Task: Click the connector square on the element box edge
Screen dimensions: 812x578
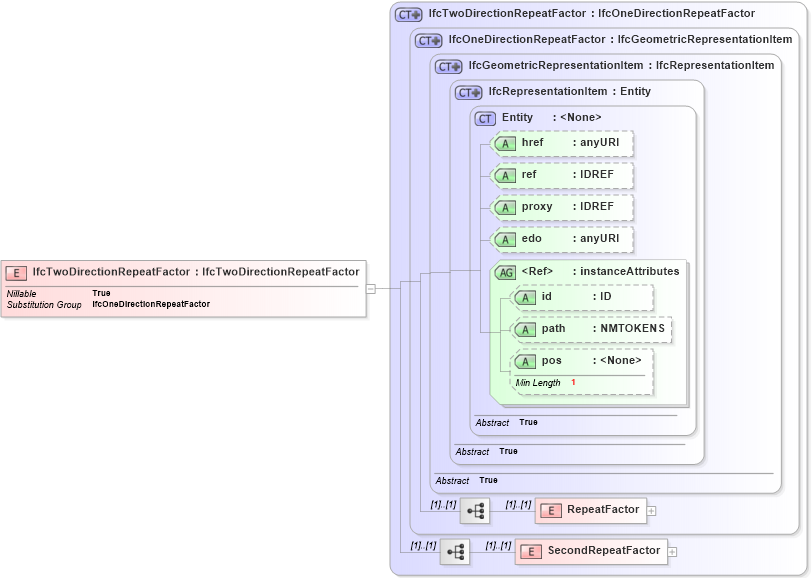Action: coord(371,290)
